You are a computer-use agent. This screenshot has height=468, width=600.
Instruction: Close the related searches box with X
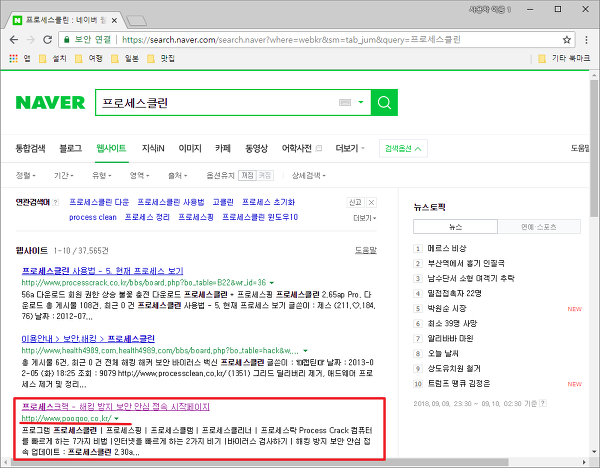[x=371, y=202]
